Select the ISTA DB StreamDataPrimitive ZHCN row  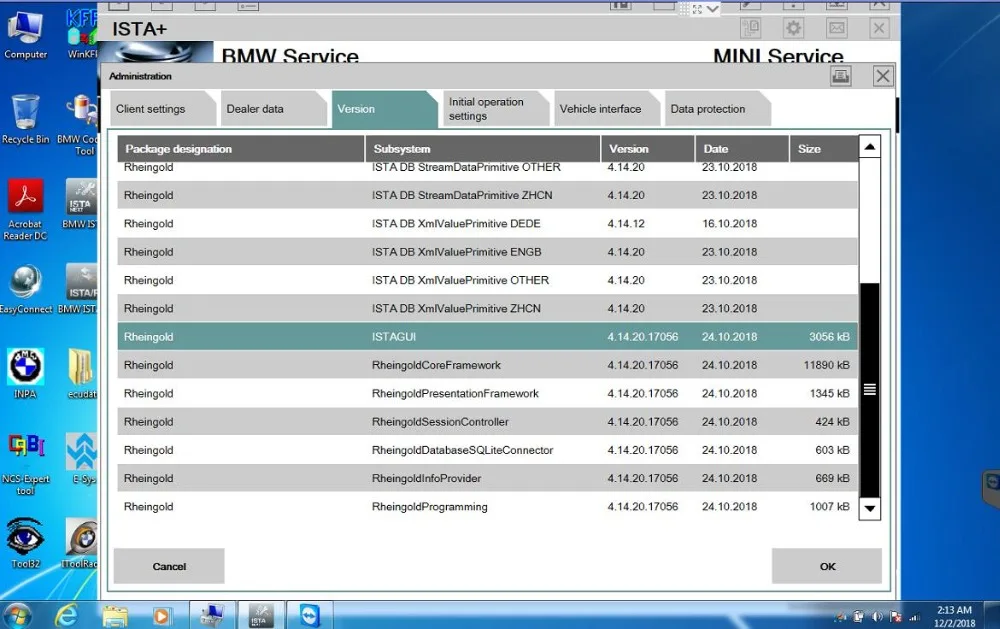[487, 195]
